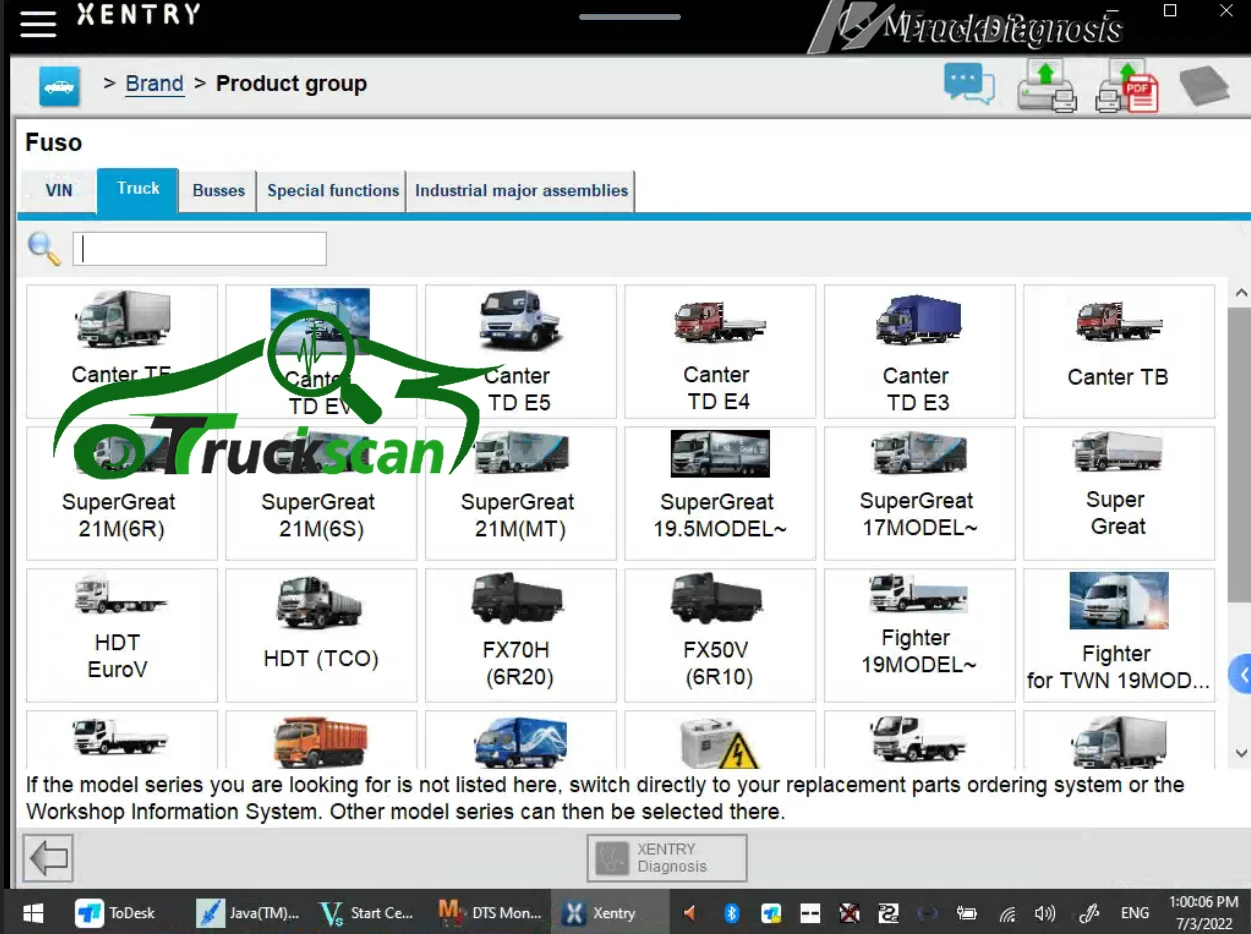The height and width of the screenshot is (934, 1251).
Task: Click the blue car vehicle icon
Action: [59, 86]
